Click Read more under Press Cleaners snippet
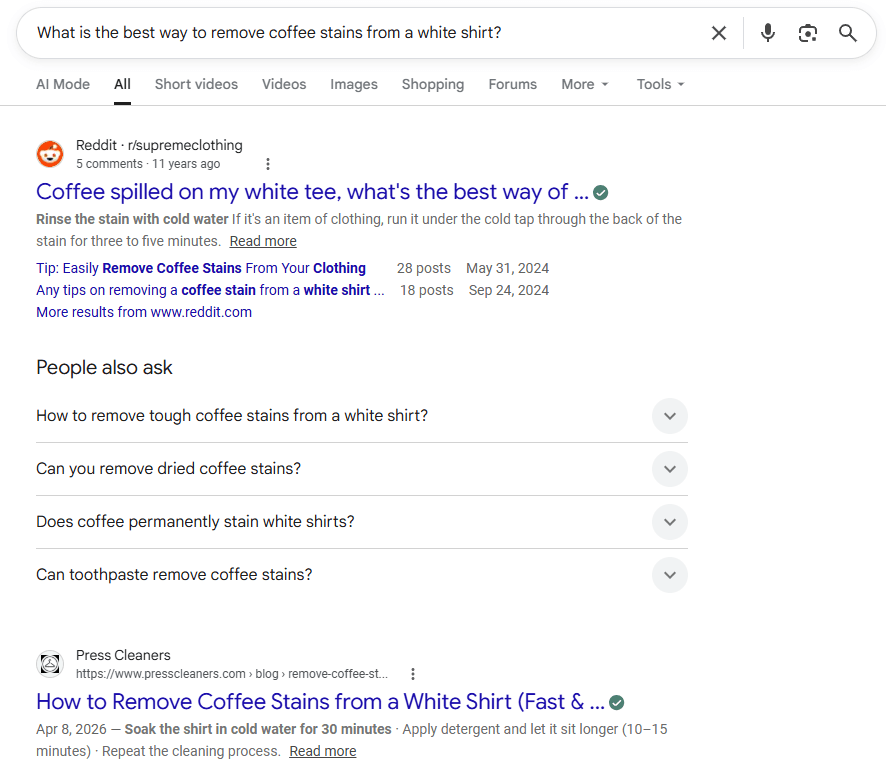 [323, 751]
